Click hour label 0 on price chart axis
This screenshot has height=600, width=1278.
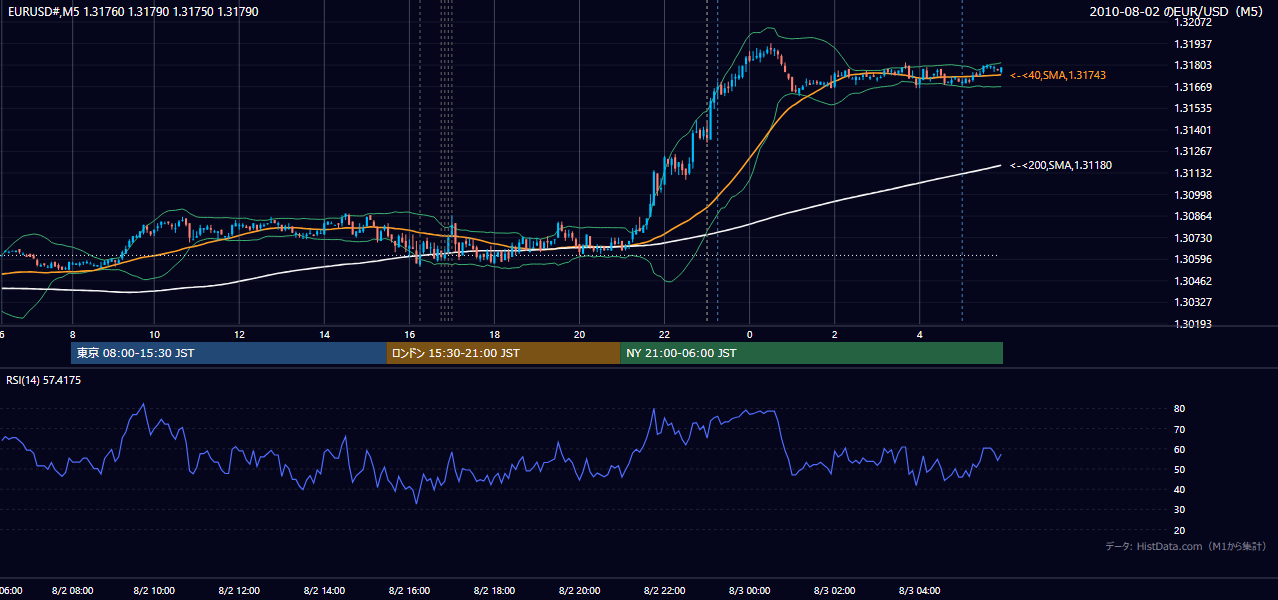click(749, 334)
